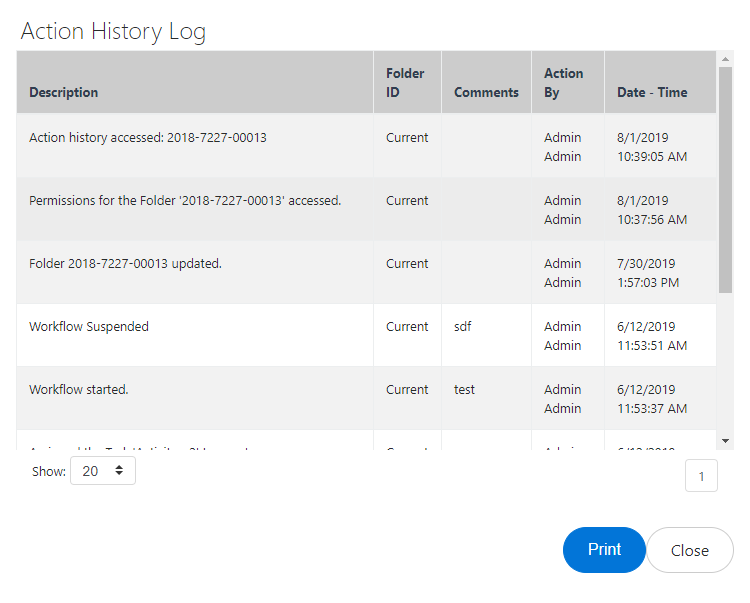
Task: Click the 6/12/2019 11:53:37 AM timestamp
Action: [x=652, y=399]
